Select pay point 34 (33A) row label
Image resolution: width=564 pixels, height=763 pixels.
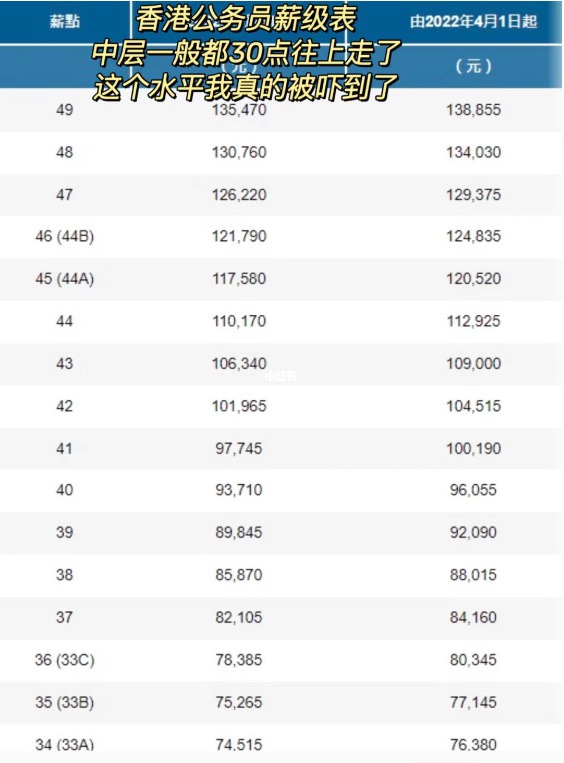tap(64, 745)
